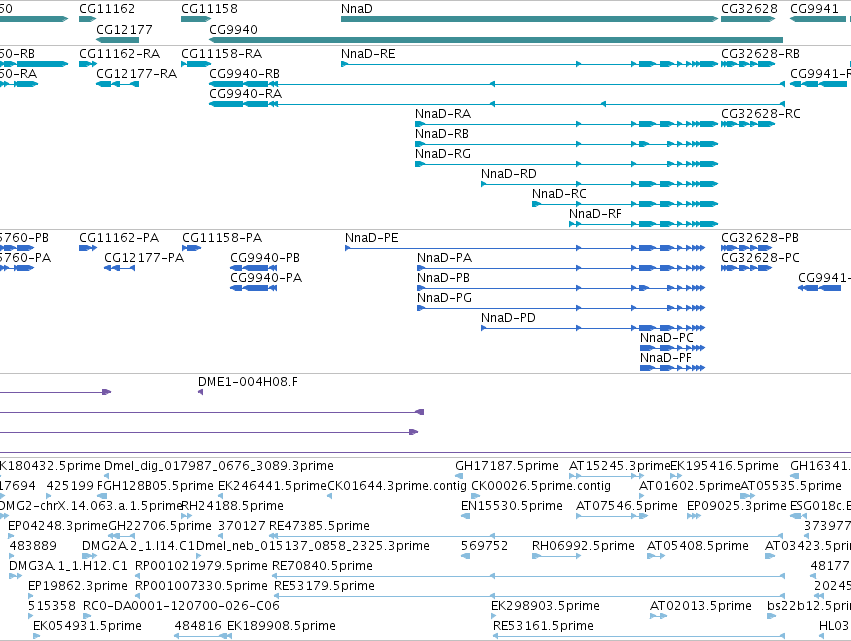
Task: Click the CG9940-RB transcript label
Action: (245, 74)
